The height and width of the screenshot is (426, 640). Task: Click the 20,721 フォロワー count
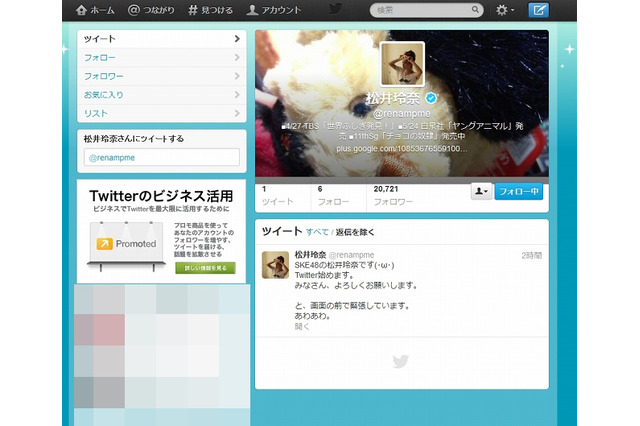click(393, 195)
